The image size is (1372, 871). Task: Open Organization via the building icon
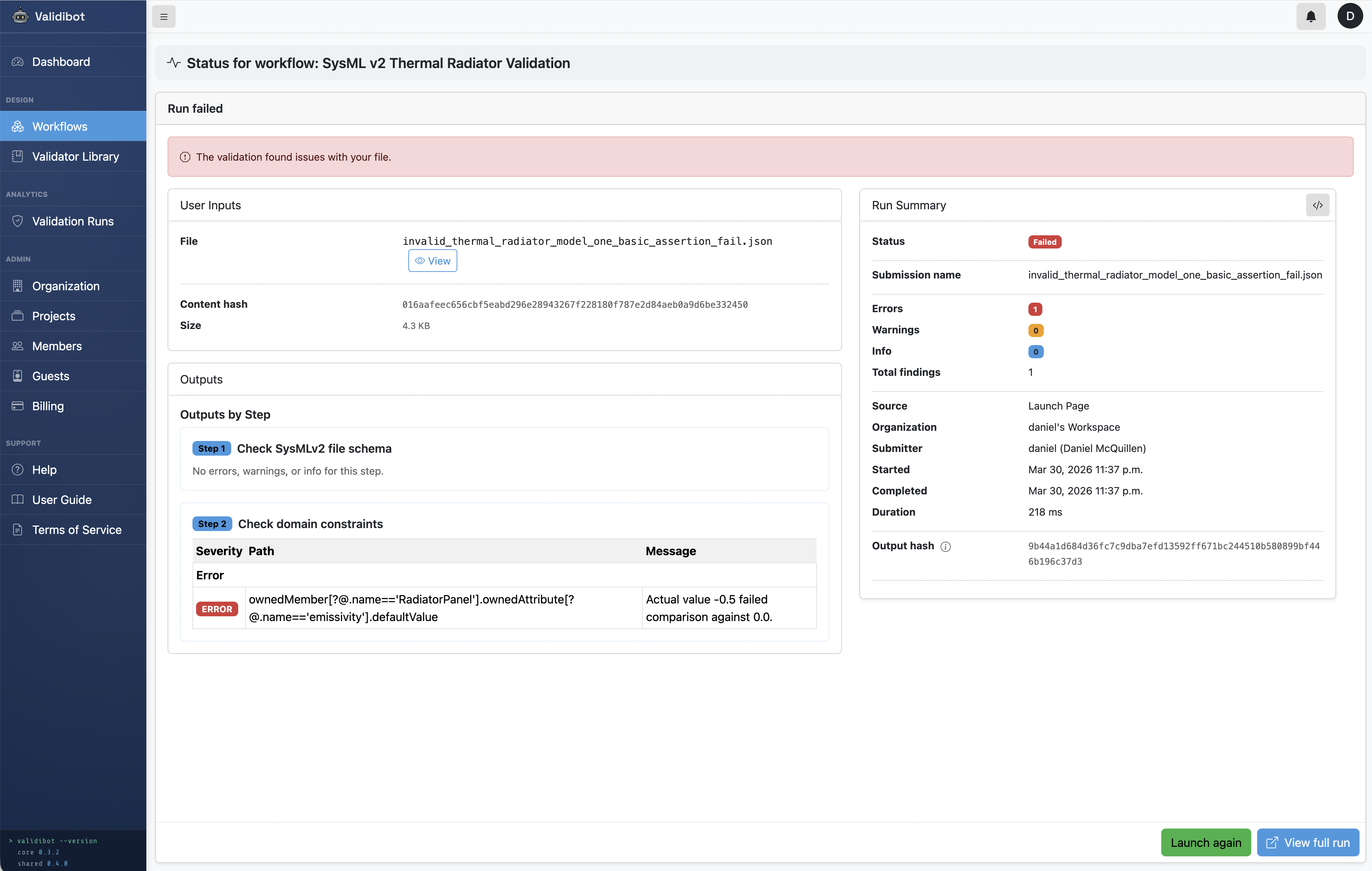tap(17, 285)
